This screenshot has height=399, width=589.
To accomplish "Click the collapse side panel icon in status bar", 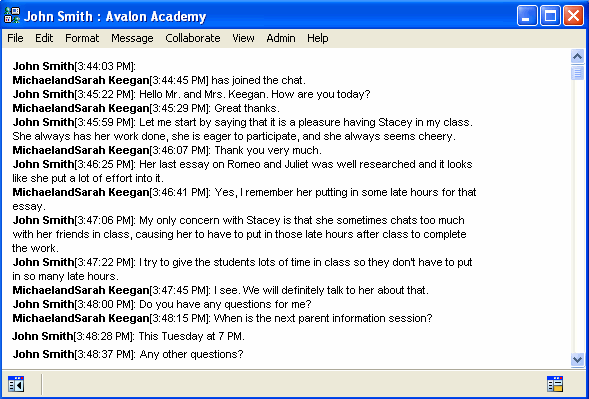I will point(16,384).
